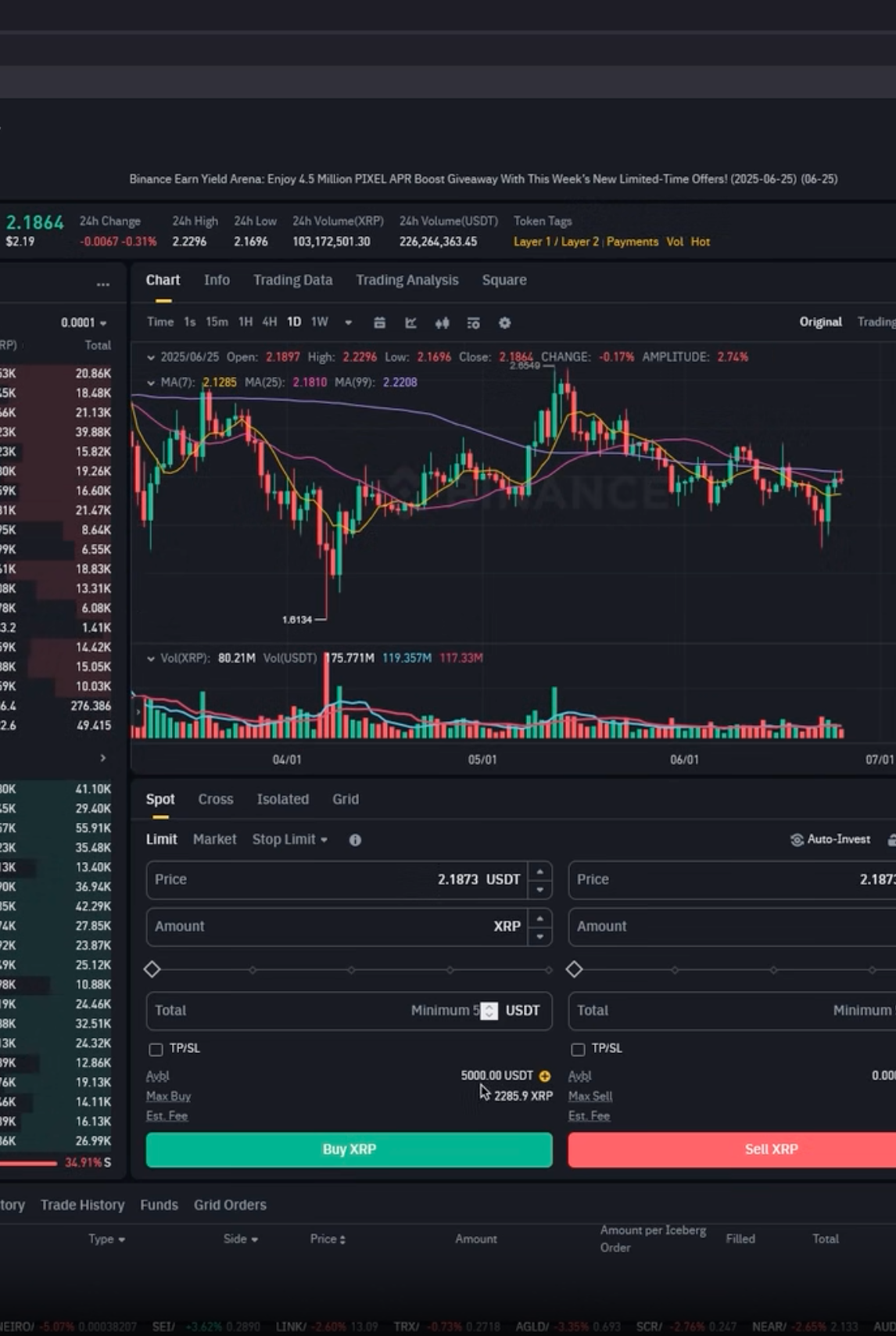The width and height of the screenshot is (896, 1336).
Task: Open technical indicators chart icon
Action: [410, 322]
